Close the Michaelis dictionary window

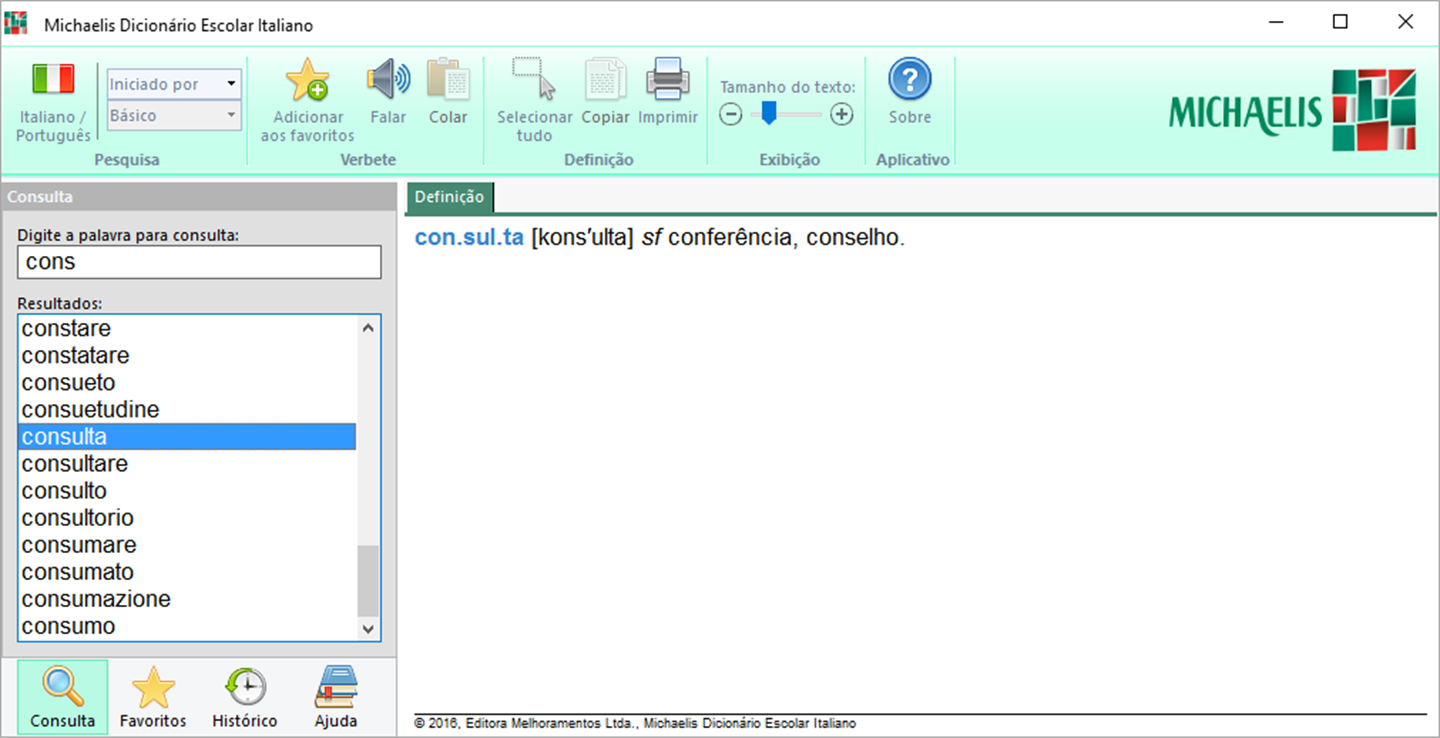pyautogui.click(x=1405, y=22)
